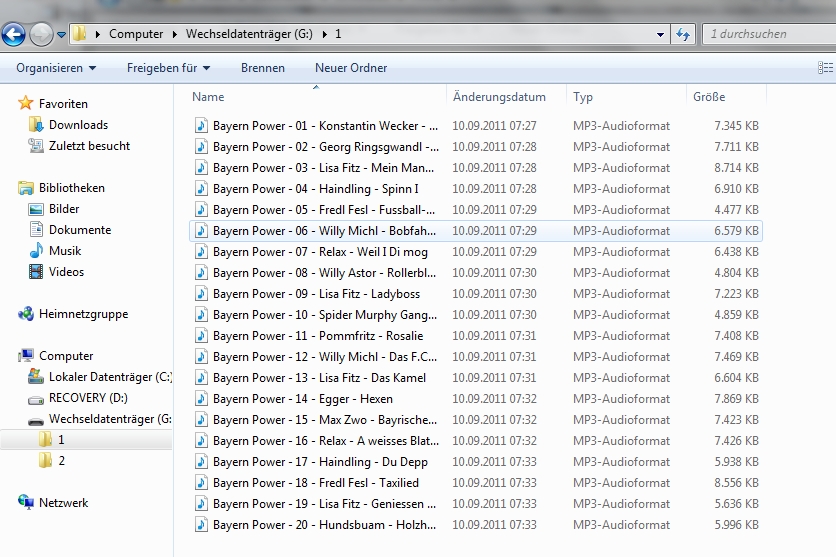The image size is (836, 557).
Task: Click the Musik library icon
Action: (36, 251)
